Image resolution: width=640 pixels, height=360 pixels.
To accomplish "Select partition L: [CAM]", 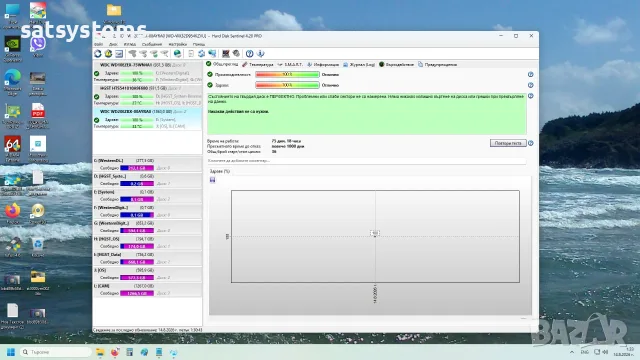I will coord(147,289).
